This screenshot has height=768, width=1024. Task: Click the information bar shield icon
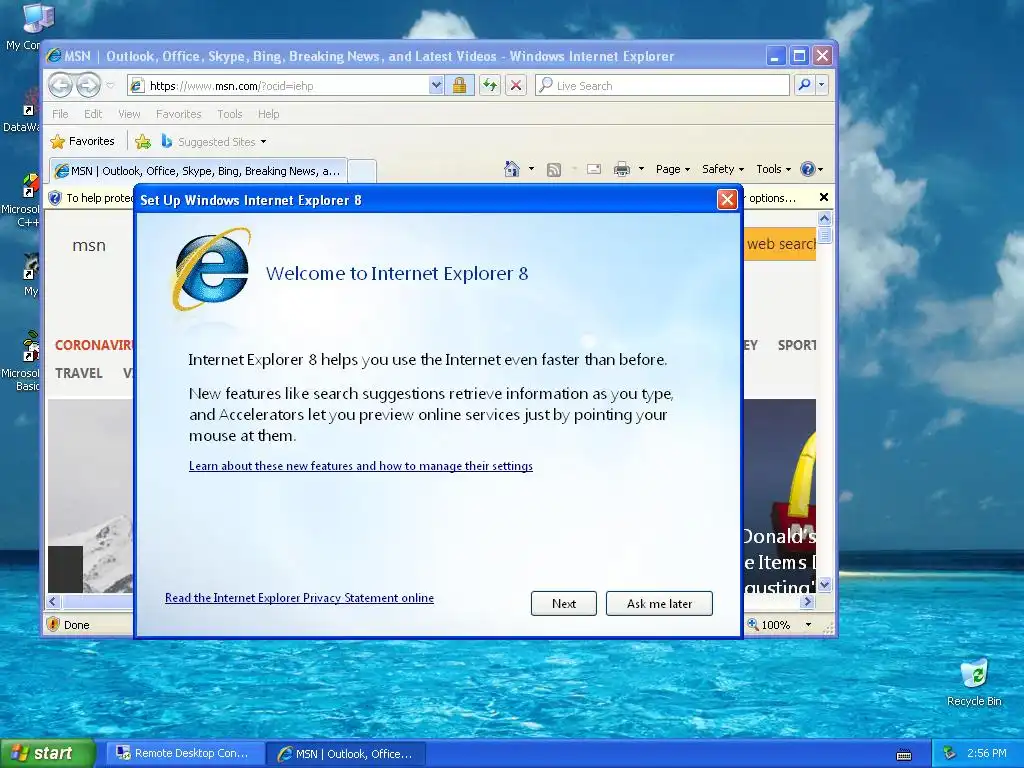coord(56,198)
